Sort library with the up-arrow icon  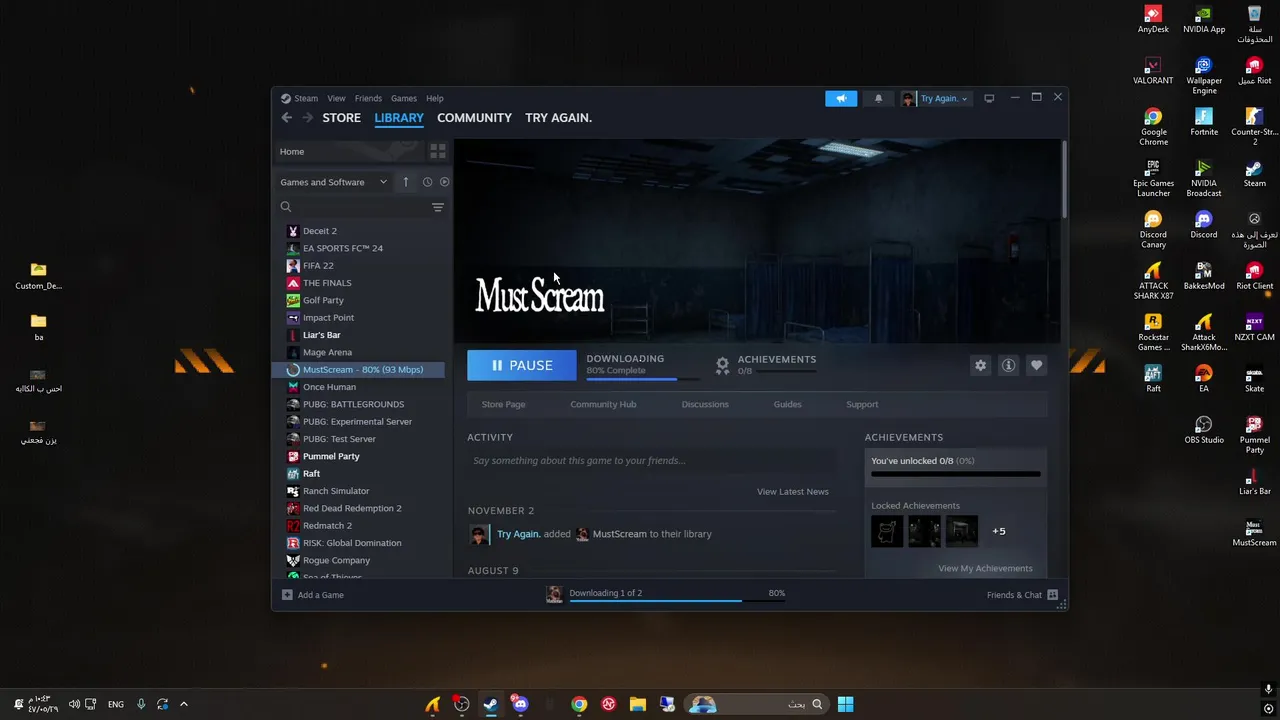[x=405, y=182]
